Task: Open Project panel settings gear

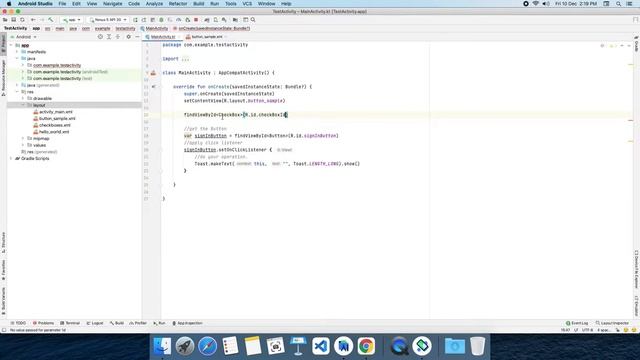Action: (129, 37)
